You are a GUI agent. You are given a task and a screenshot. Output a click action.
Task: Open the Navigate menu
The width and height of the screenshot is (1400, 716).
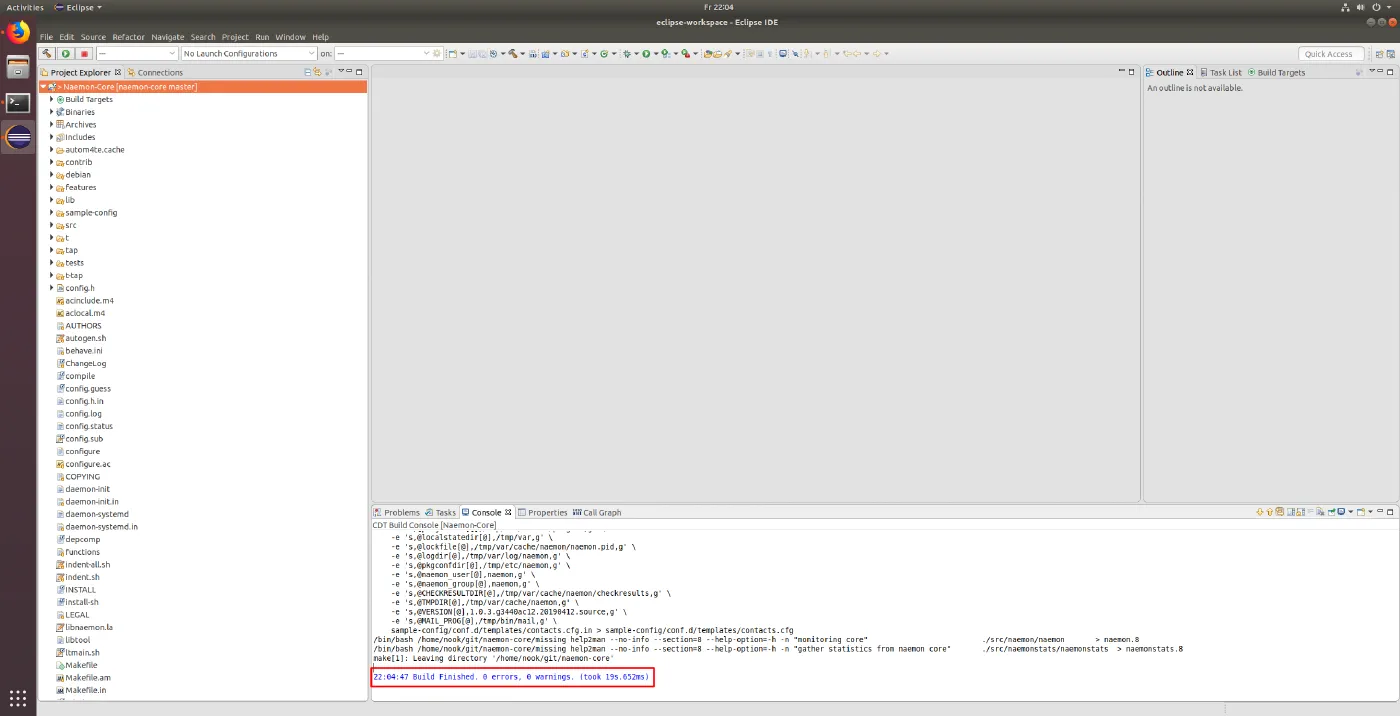click(x=168, y=37)
